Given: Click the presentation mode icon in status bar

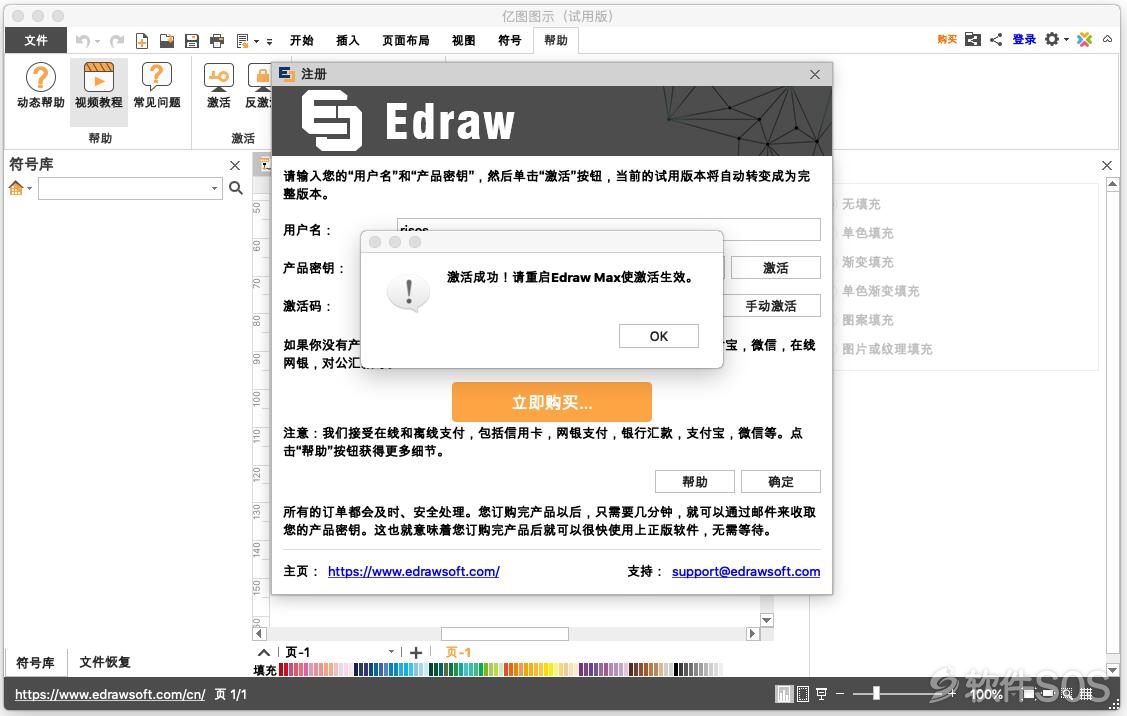Looking at the screenshot, I should point(821,694).
